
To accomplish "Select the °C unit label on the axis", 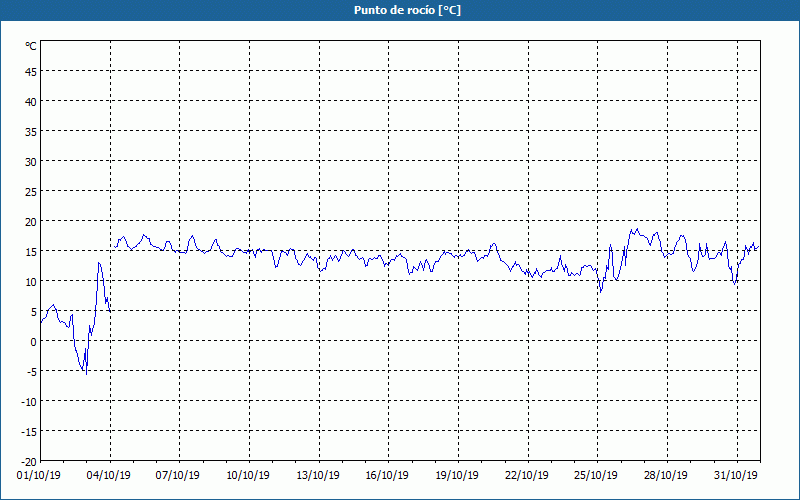I will click(x=31, y=46).
